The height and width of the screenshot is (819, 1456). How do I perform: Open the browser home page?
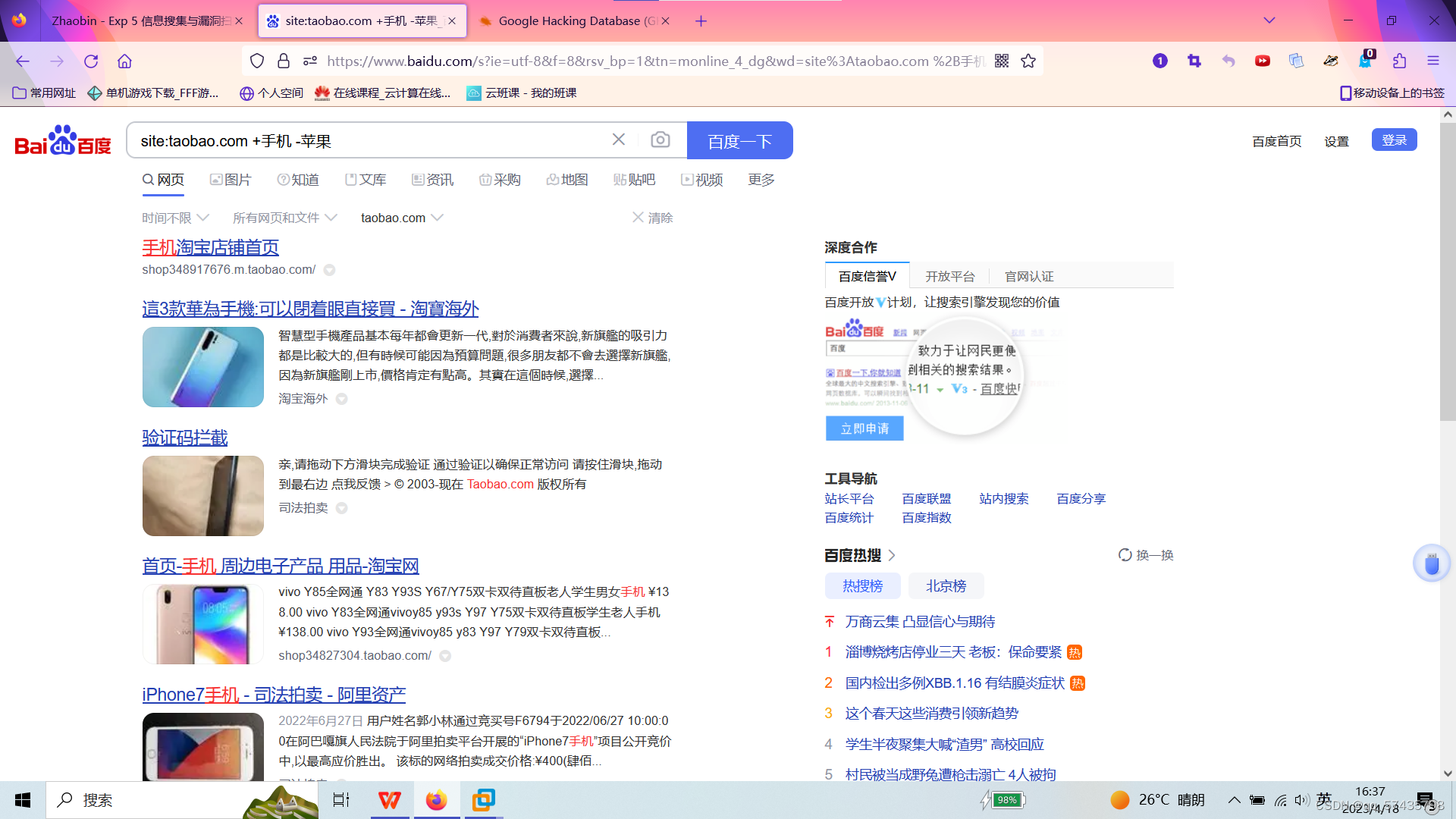[x=124, y=61]
